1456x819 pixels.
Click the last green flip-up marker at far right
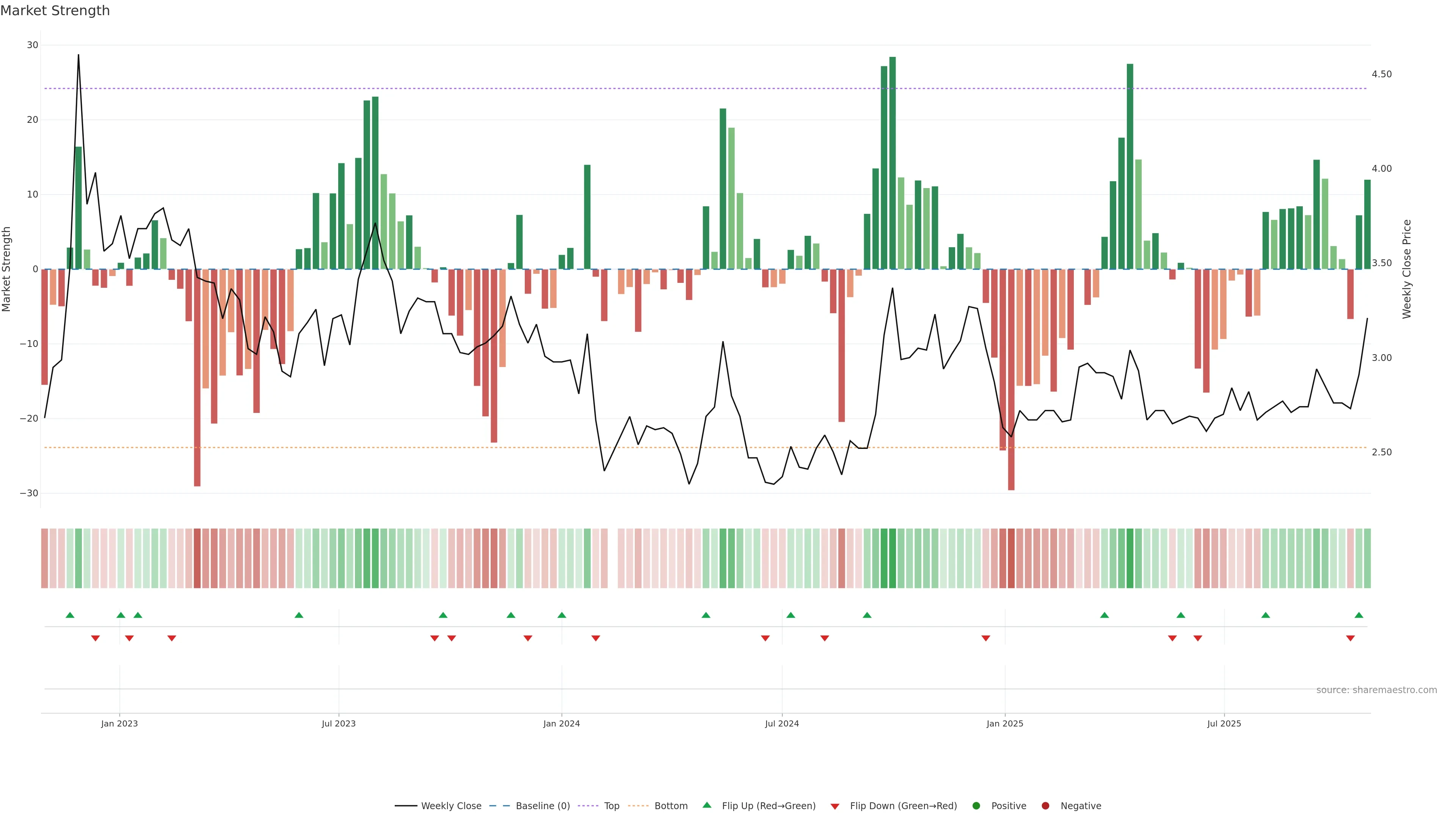tap(1359, 615)
